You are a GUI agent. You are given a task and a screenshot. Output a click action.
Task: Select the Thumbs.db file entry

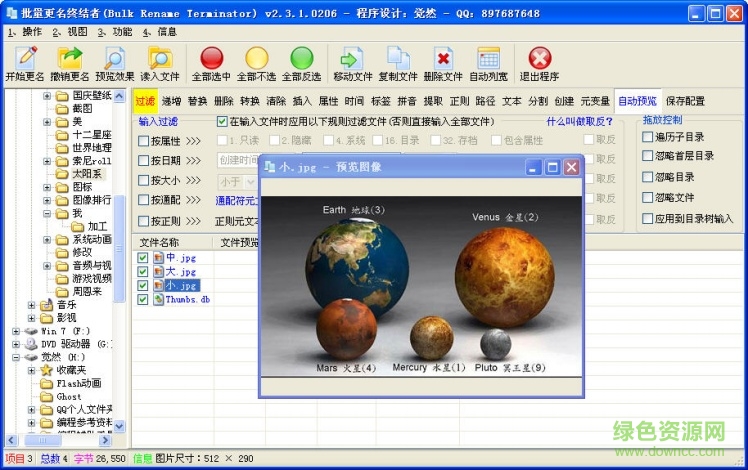tap(188, 299)
